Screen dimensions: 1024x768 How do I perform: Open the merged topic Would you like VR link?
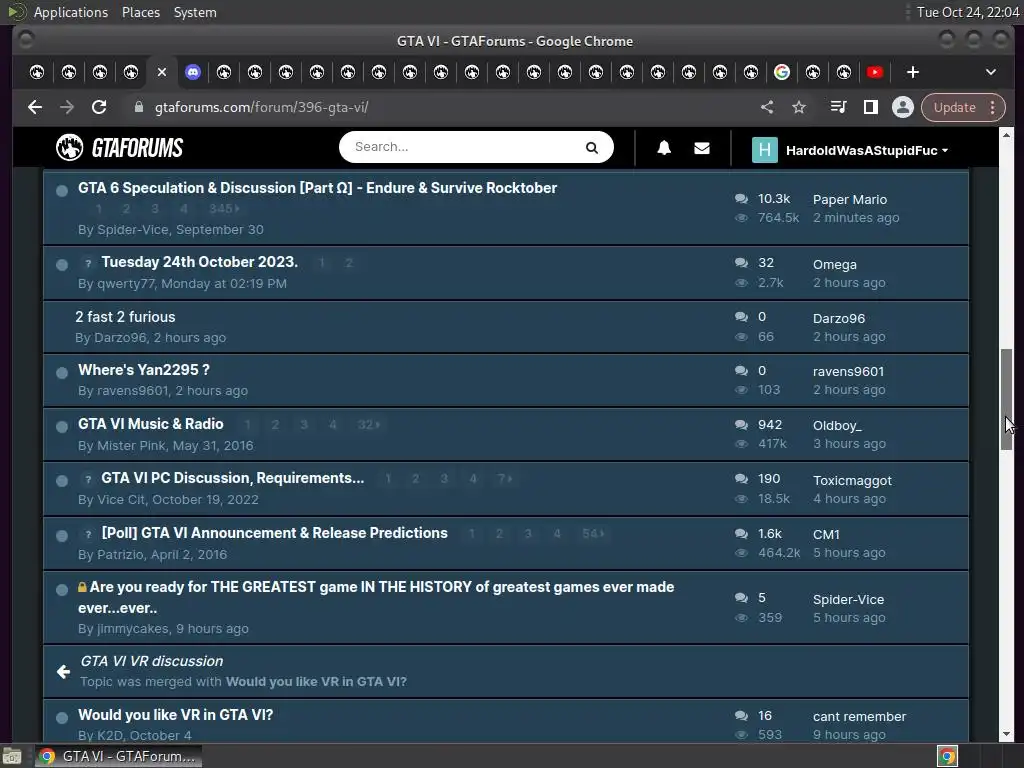316,682
